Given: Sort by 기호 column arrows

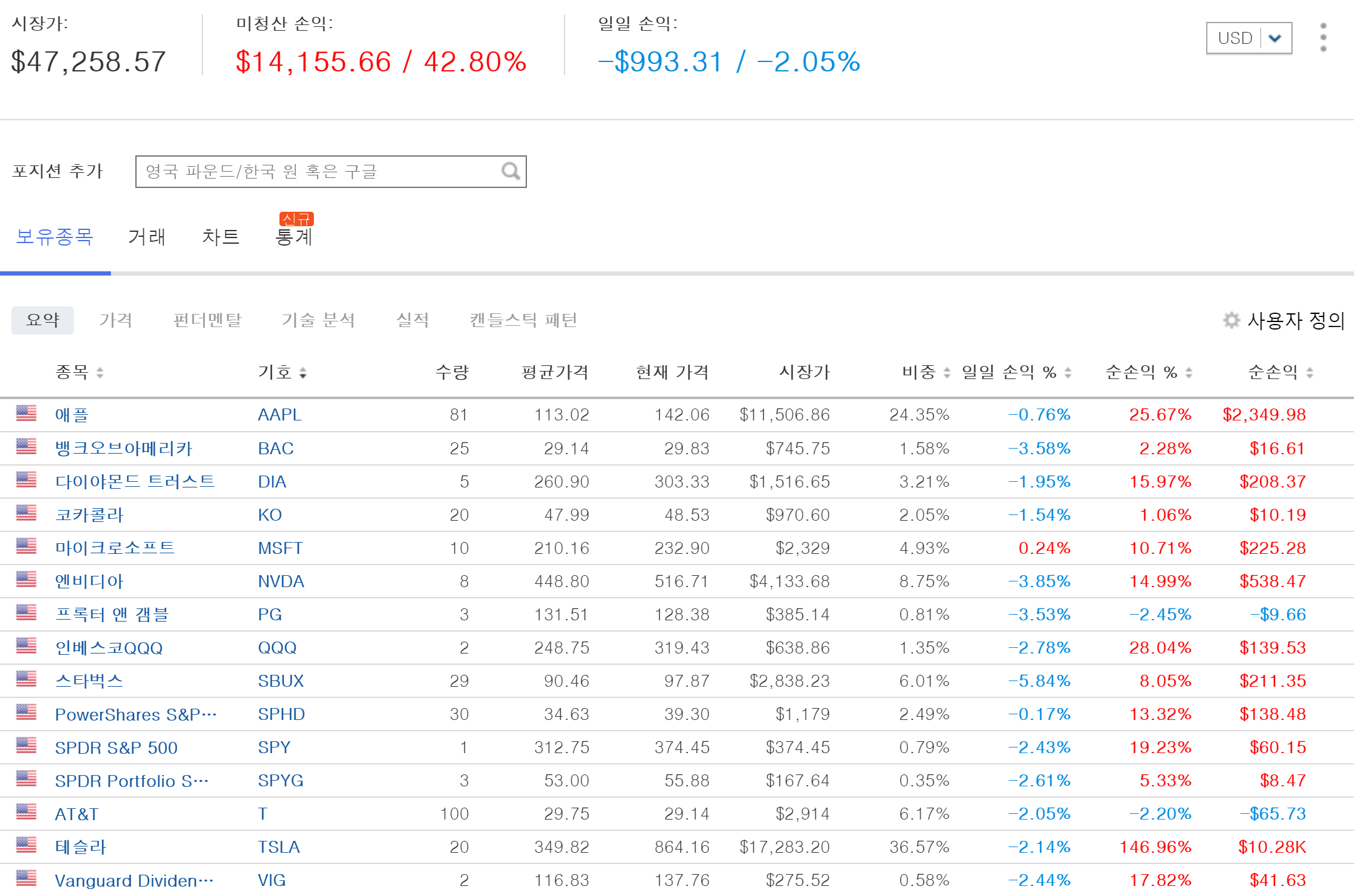Looking at the screenshot, I should point(303,373).
